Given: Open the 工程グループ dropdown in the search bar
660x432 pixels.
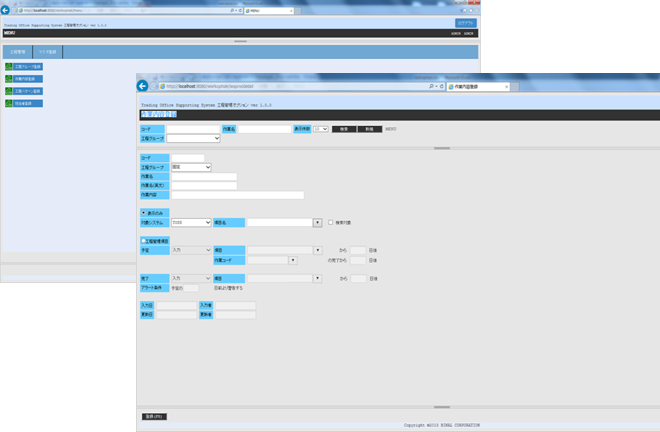Looking at the screenshot, I should (x=193, y=139).
